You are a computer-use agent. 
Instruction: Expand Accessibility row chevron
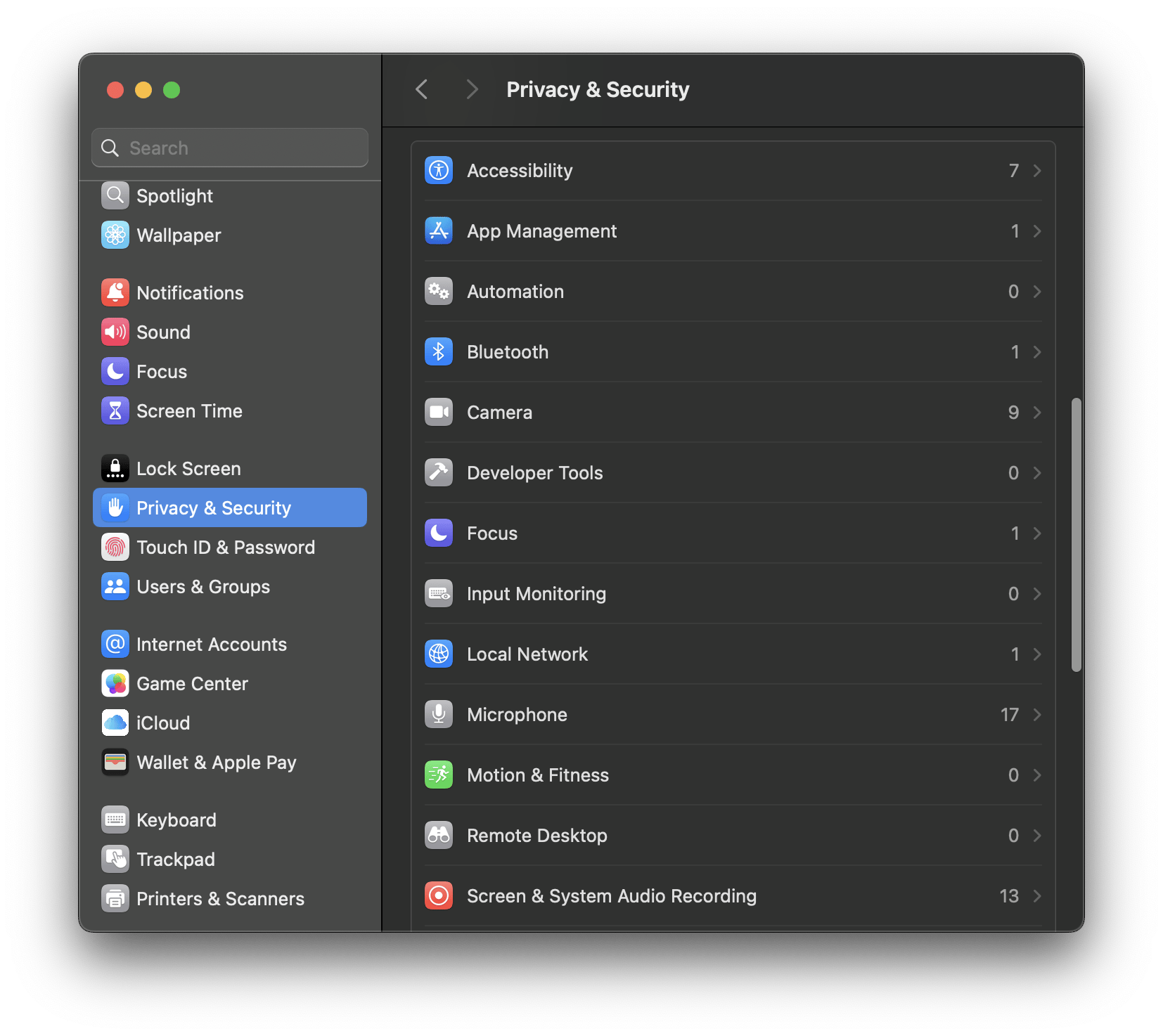1037,171
